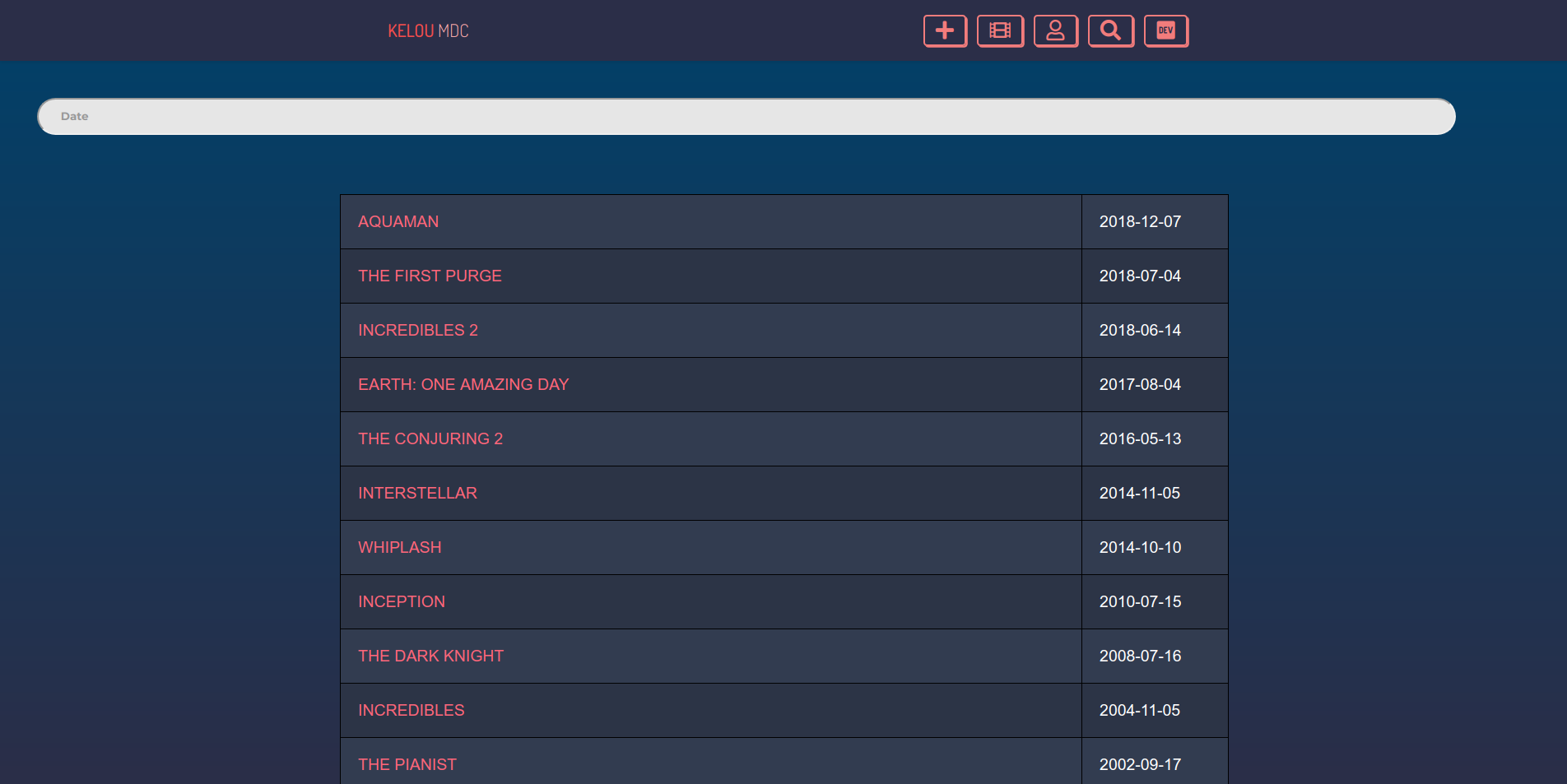The height and width of the screenshot is (784, 1567).
Task: Go to KELOU MDC home logo
Action: pos(428,31)
